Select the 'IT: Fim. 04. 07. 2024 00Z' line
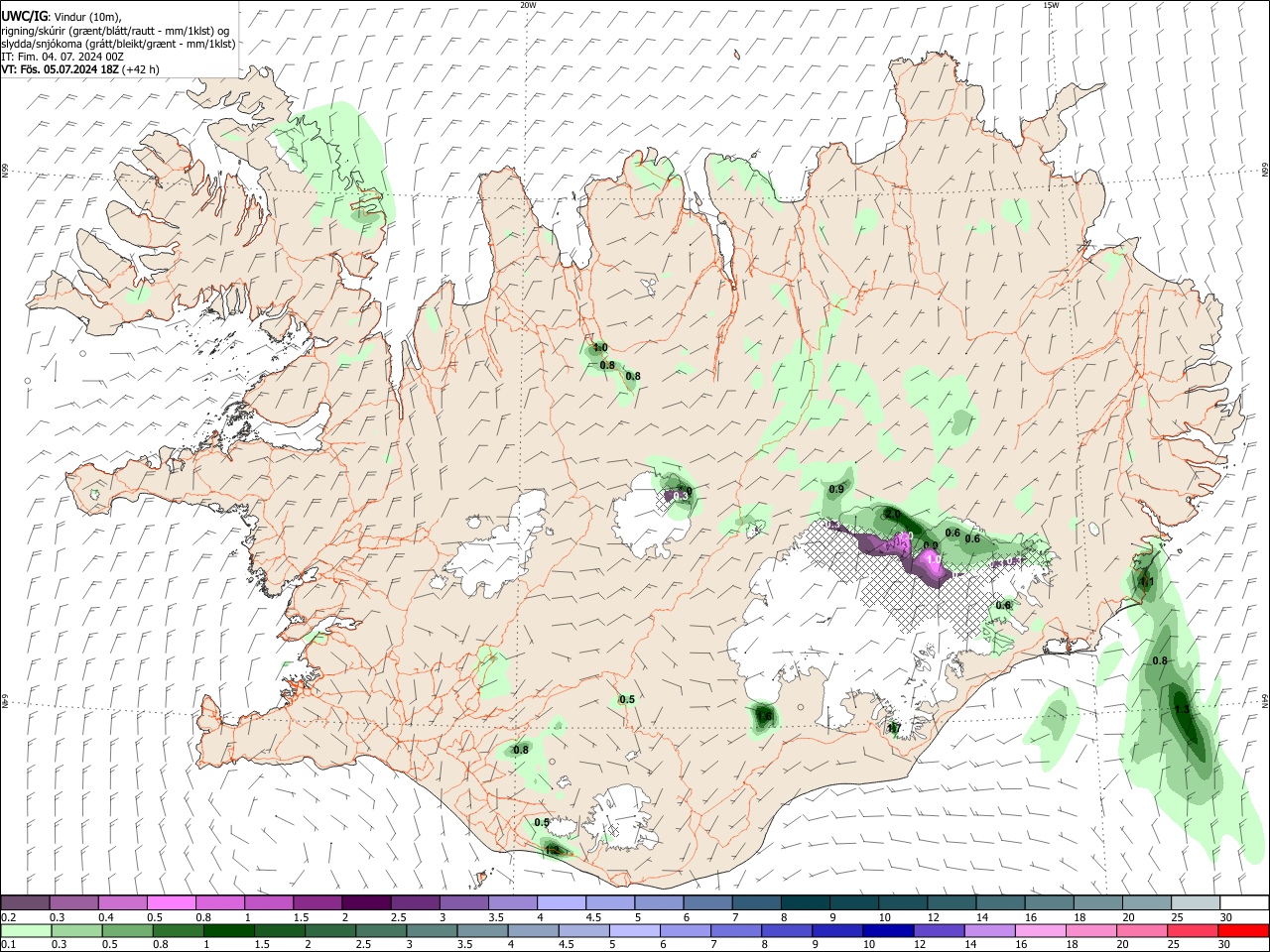 (x=62, y=57)
